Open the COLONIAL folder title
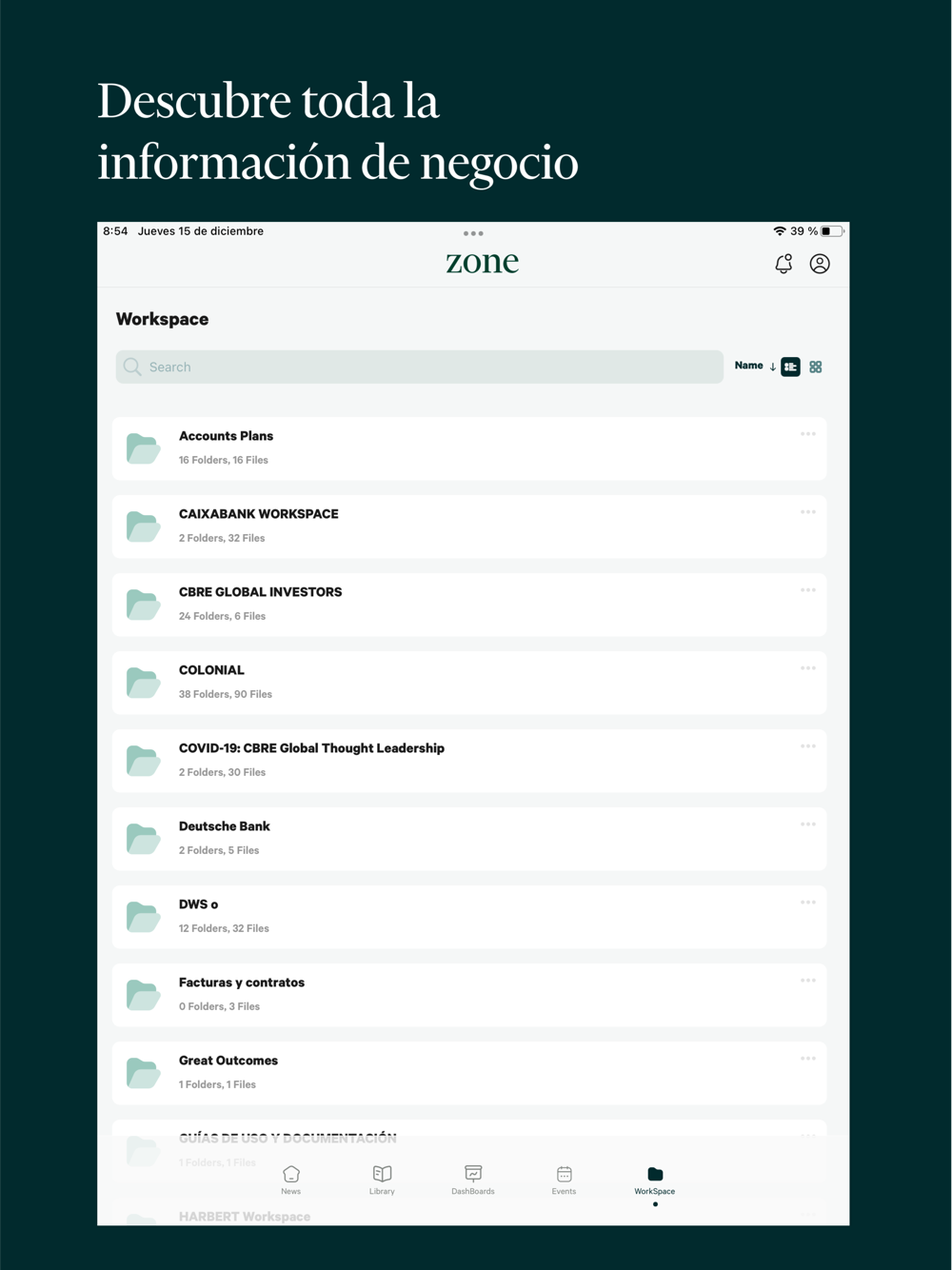The image size is (952, 1270). click(211, 670)
